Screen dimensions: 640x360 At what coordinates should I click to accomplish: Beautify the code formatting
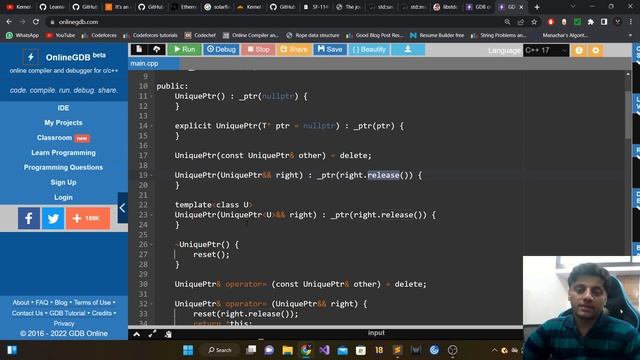[369, 49]
